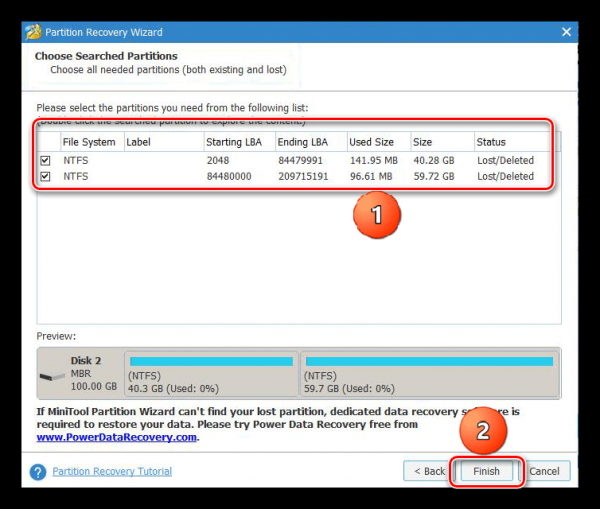Click the 141.95 MB used size cell
This screenshot has height=509, width=600.
[x=373, y=160]
